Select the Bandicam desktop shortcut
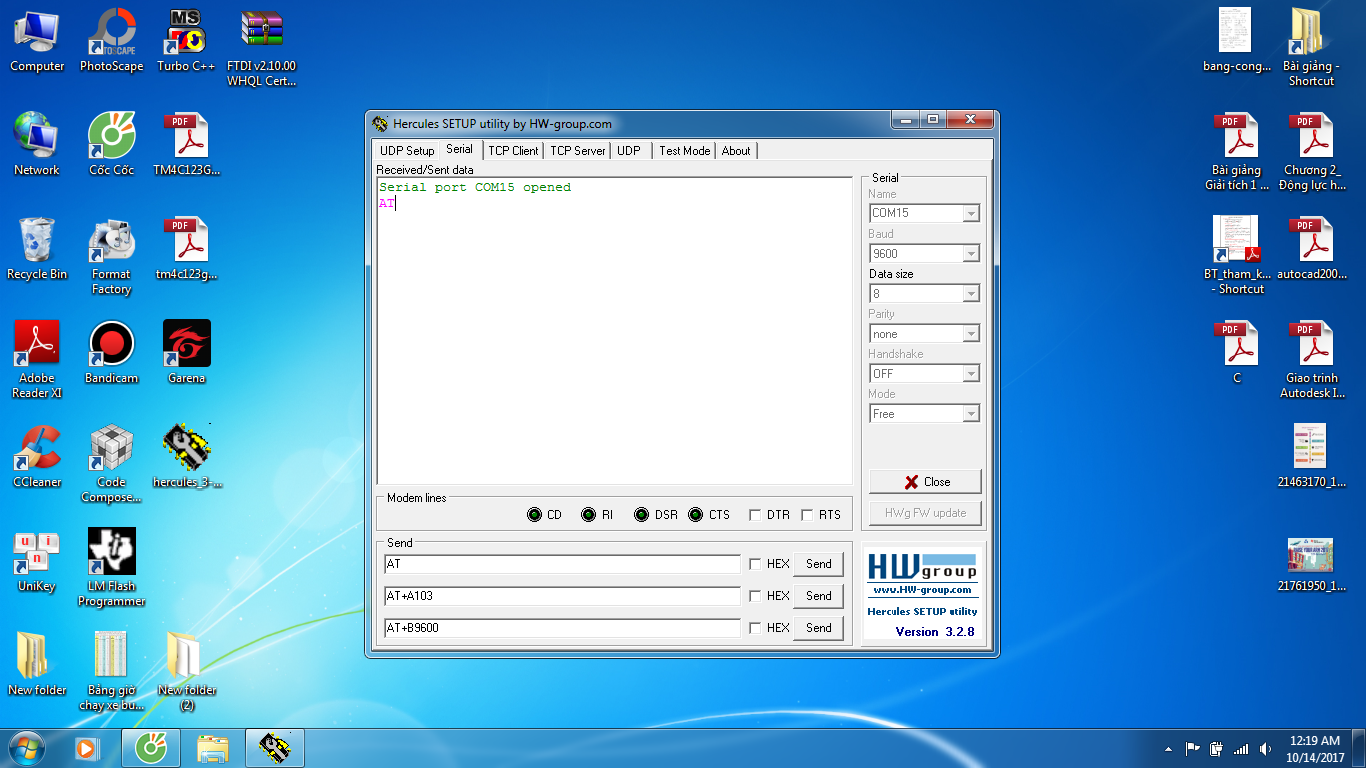Image resolution: width=1366 pixels, height=768 pixels. pyautogui.click(x=112, y=353)
